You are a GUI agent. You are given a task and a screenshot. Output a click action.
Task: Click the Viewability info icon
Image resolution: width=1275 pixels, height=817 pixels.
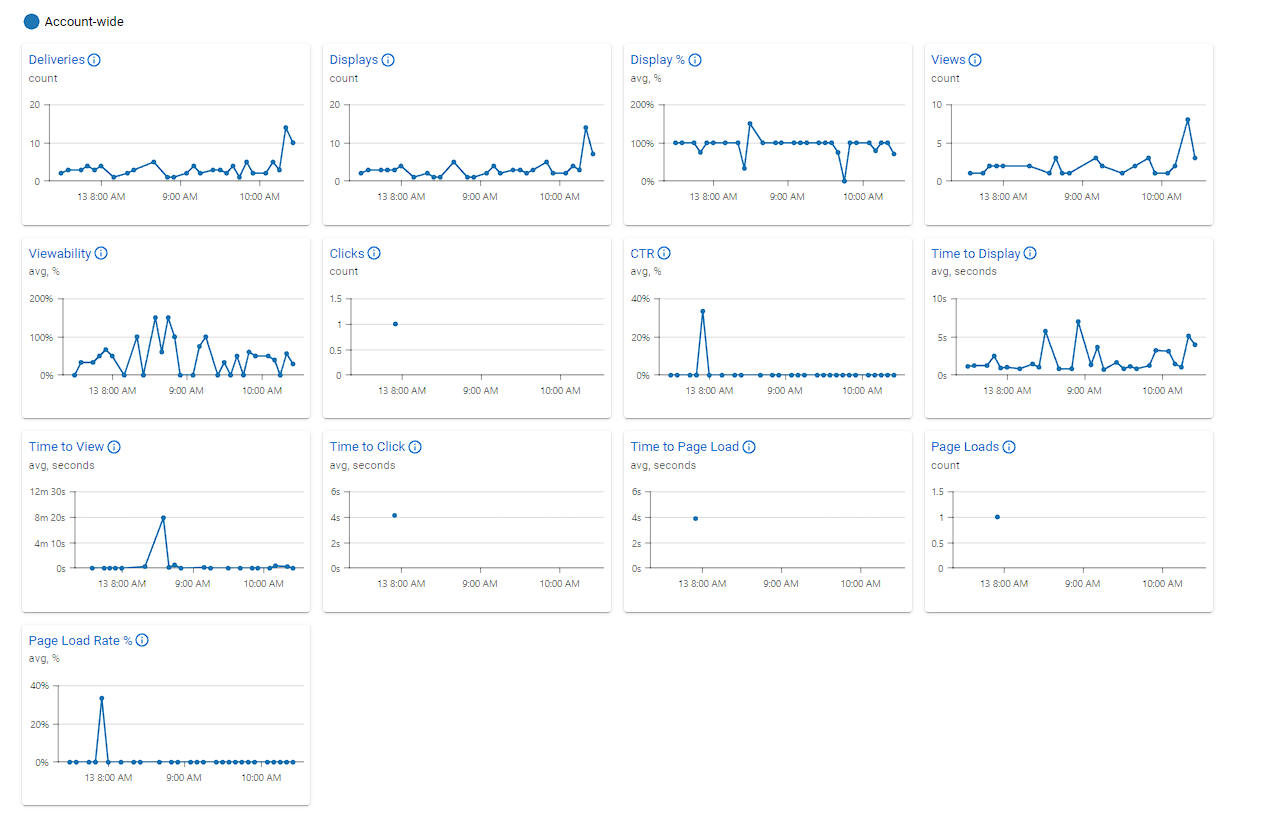[x=101, y=253]
